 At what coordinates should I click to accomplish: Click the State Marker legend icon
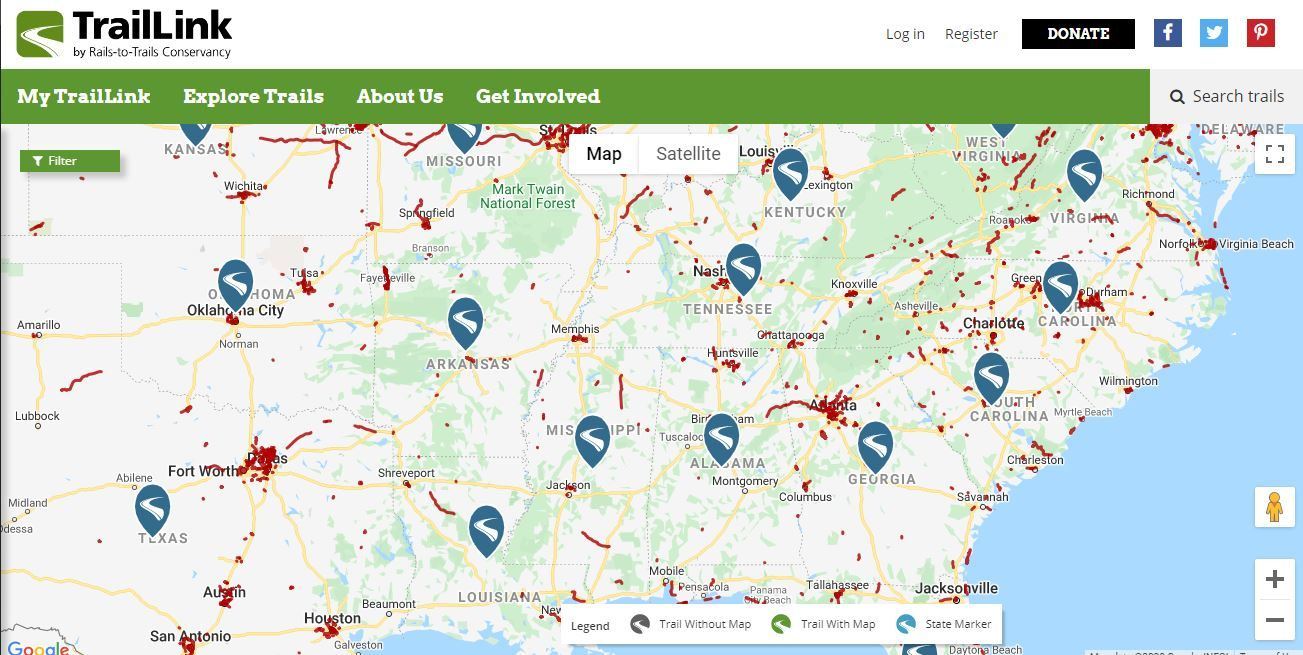click(x=906, y=624)
